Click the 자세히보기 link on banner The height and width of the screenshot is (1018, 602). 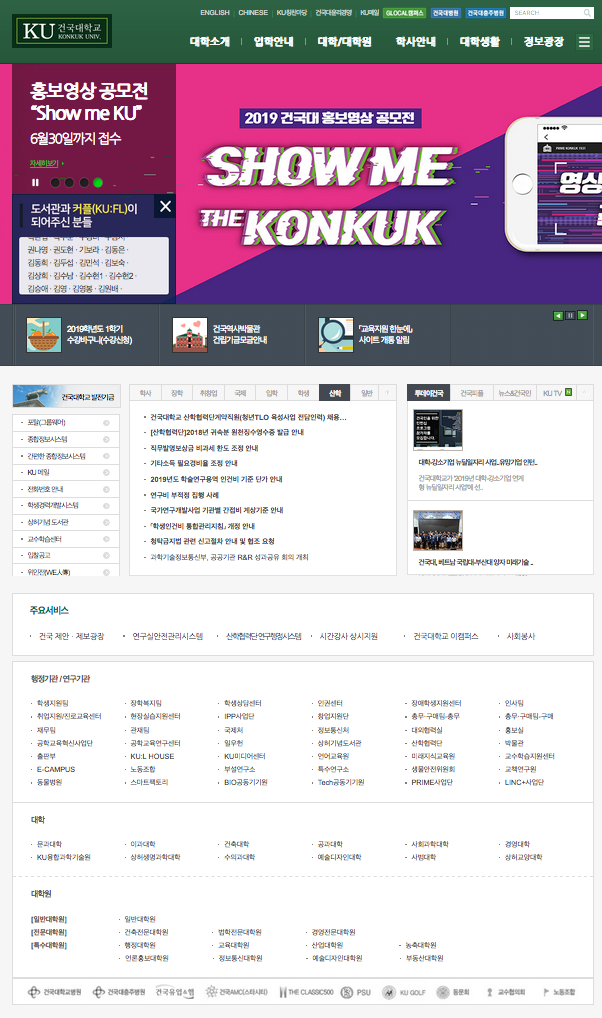pos(44,163)
